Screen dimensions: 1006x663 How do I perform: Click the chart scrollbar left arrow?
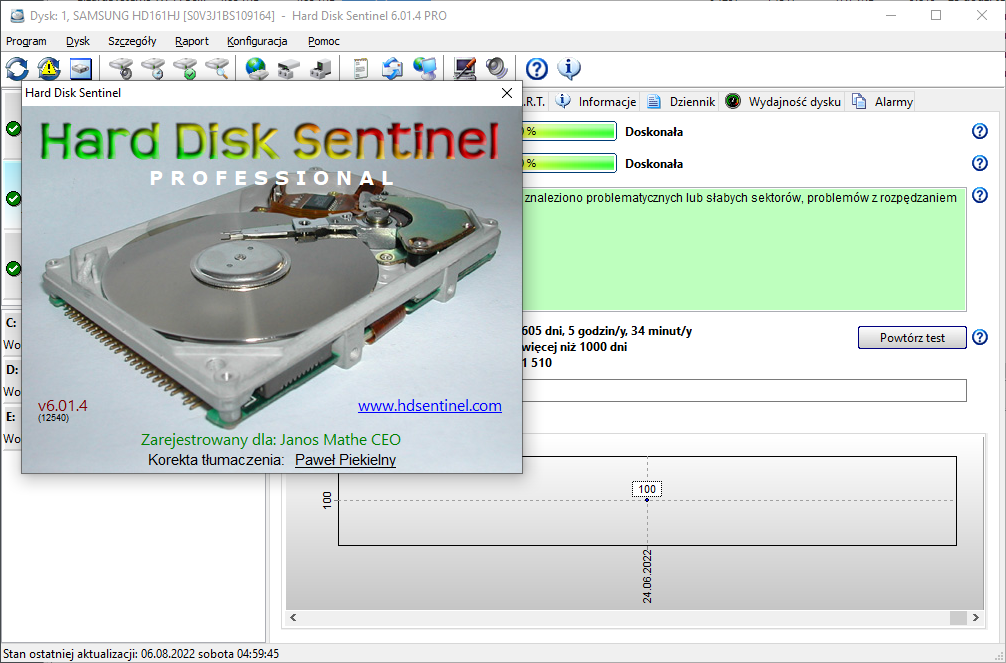(293, 617)
